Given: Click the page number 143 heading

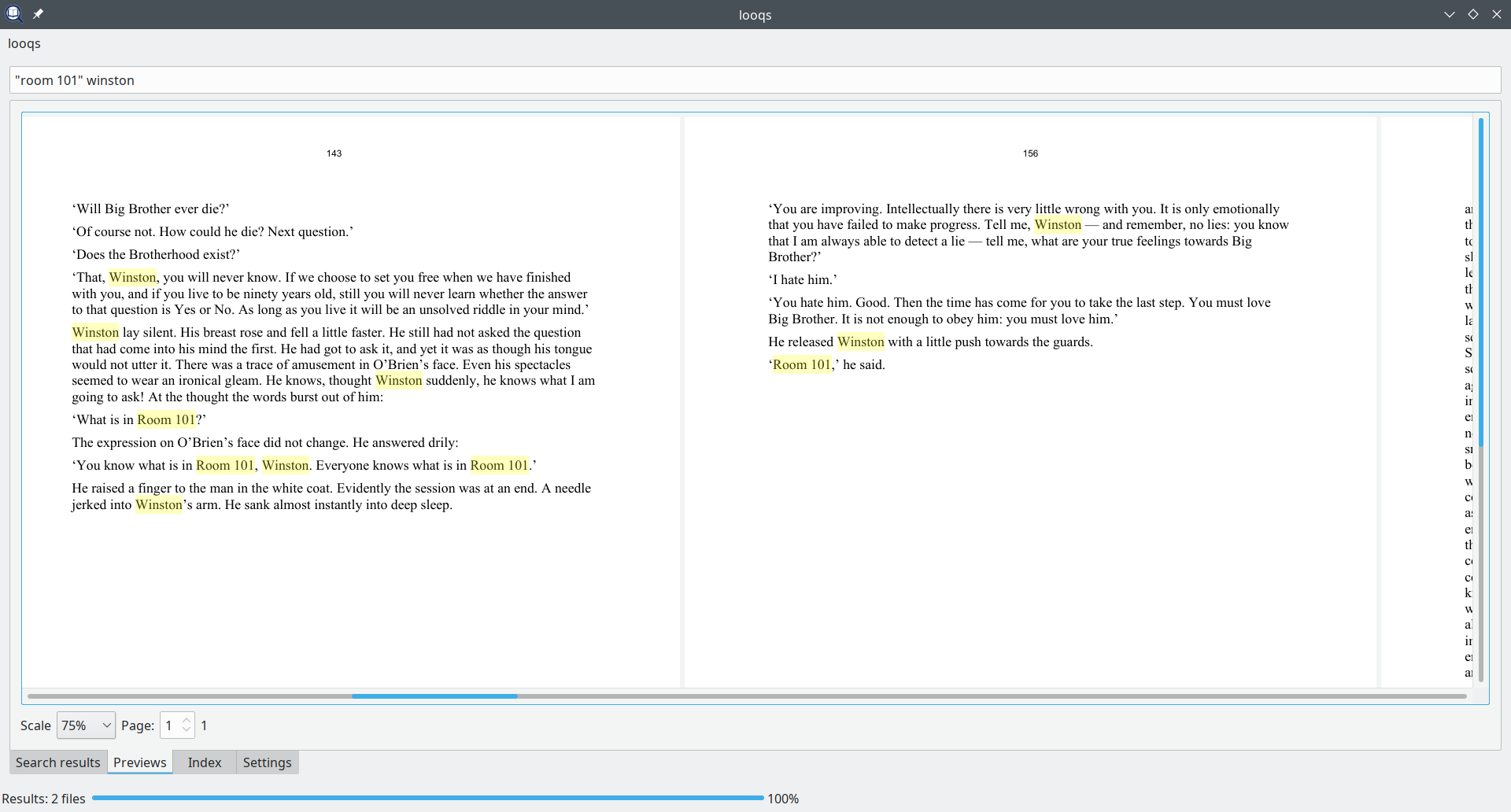Looking at the screenshot, I should [x=334, y=153].
